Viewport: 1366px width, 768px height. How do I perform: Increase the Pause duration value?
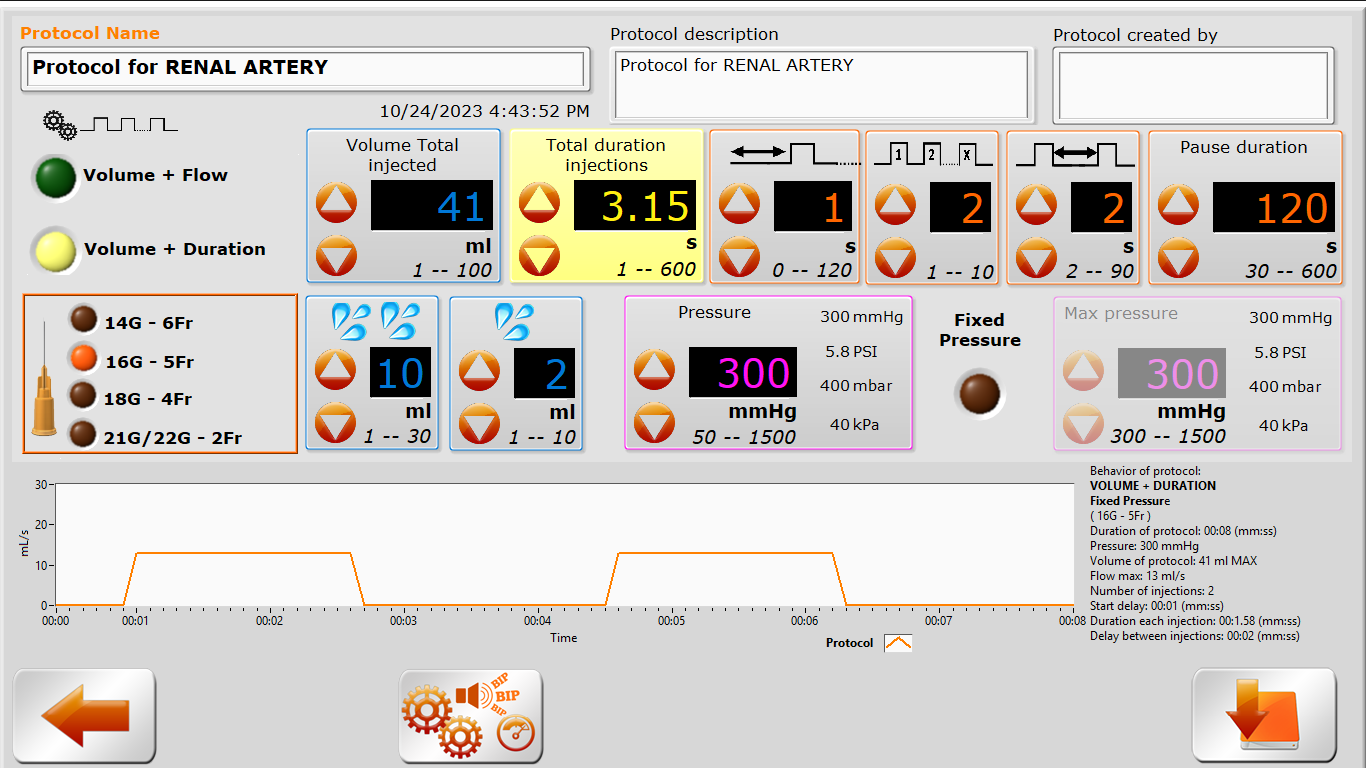[x=1178, y=204]
